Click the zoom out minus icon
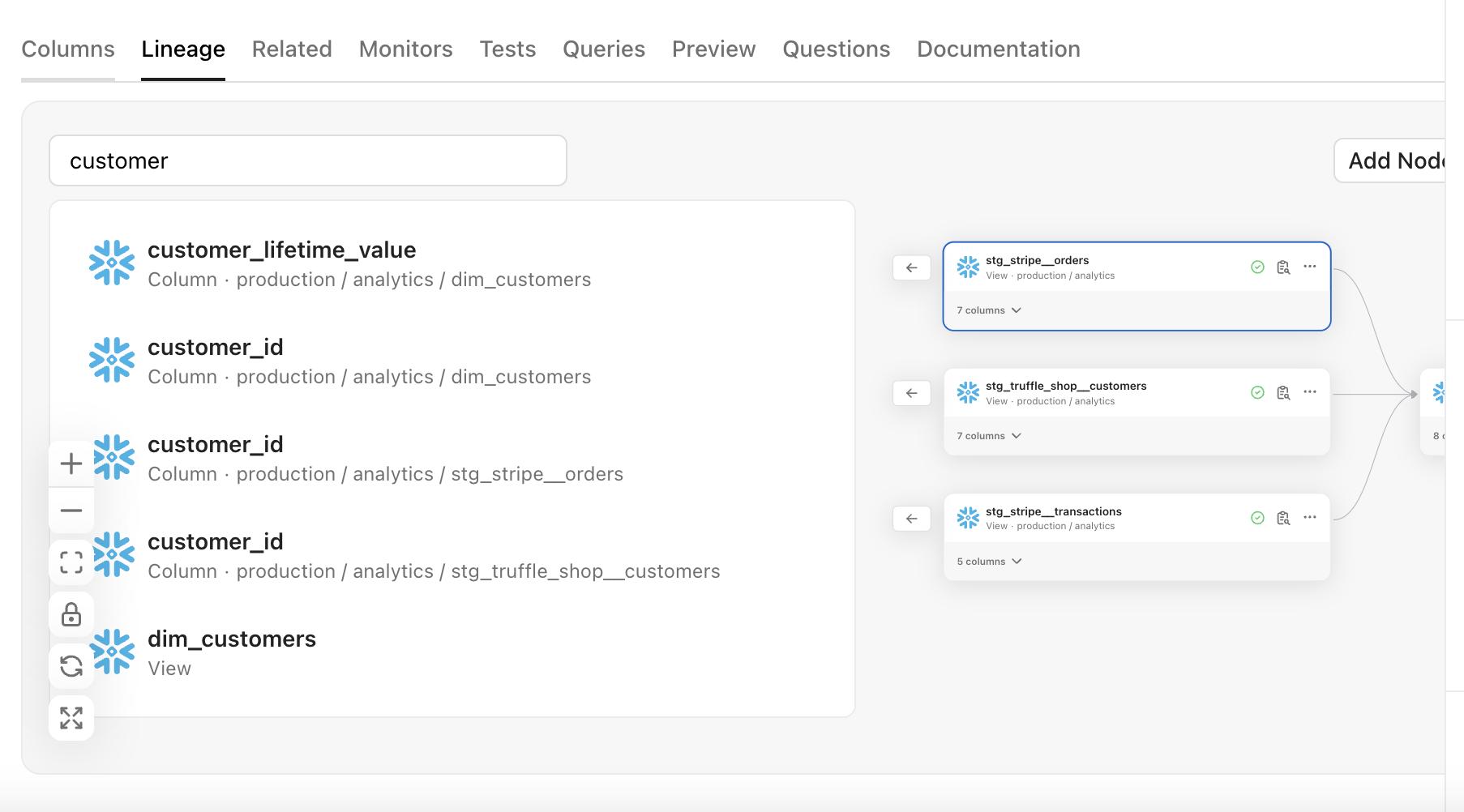1464x812 pixels. (71, 511)
